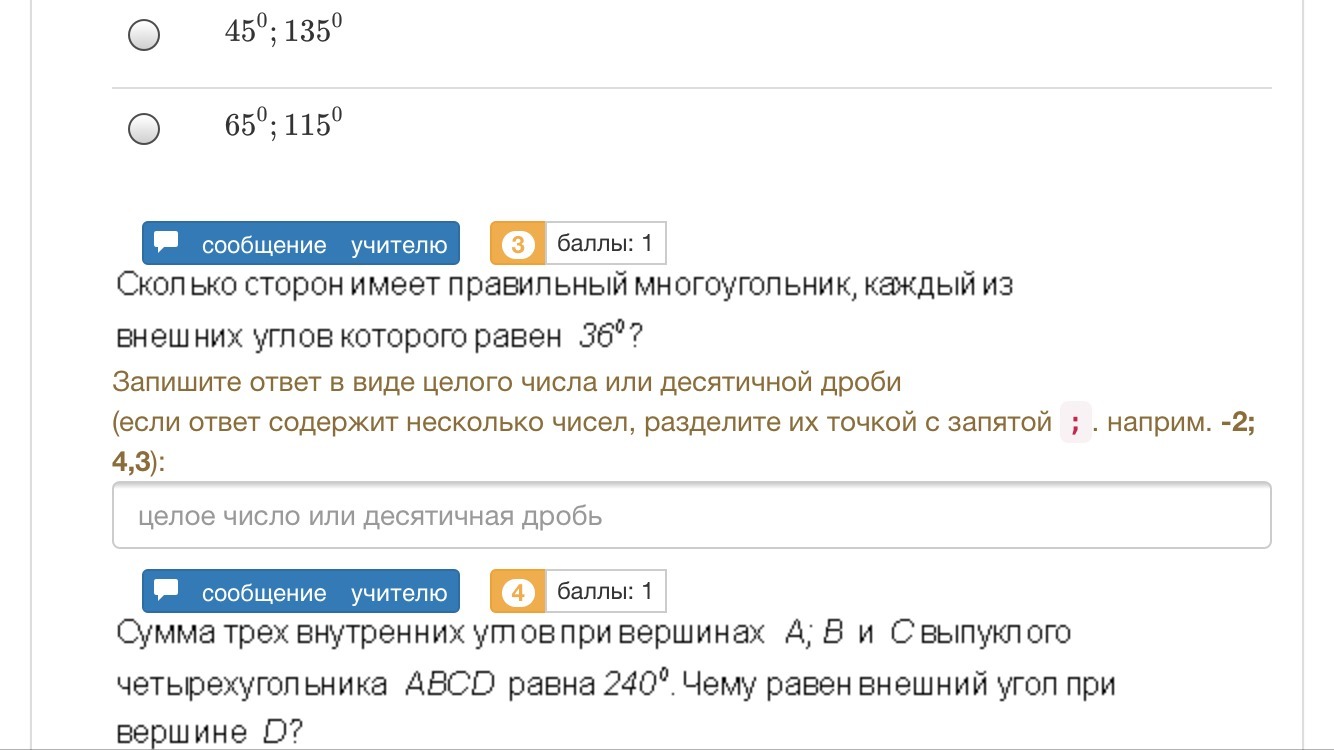Click the 45°; 135° answer text

(x=284, y=31)
